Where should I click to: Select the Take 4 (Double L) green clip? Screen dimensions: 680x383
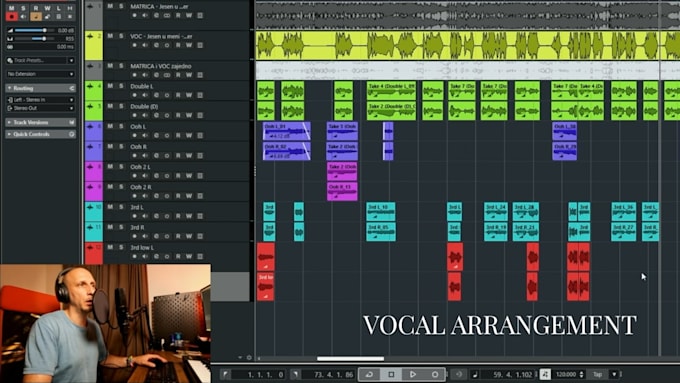point(391,90)
